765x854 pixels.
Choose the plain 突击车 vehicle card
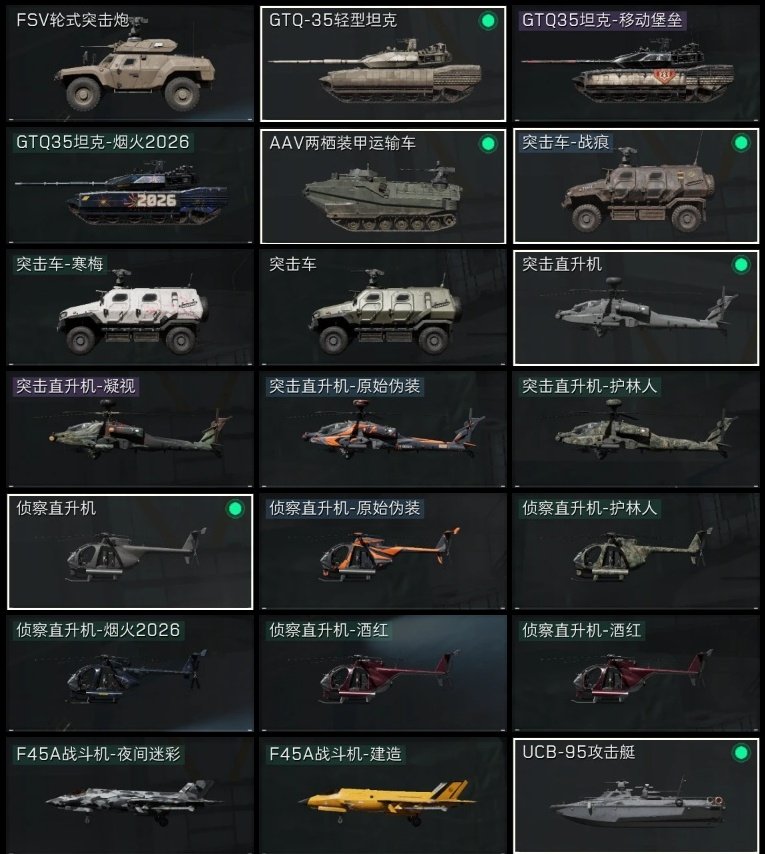coord(383,307)
